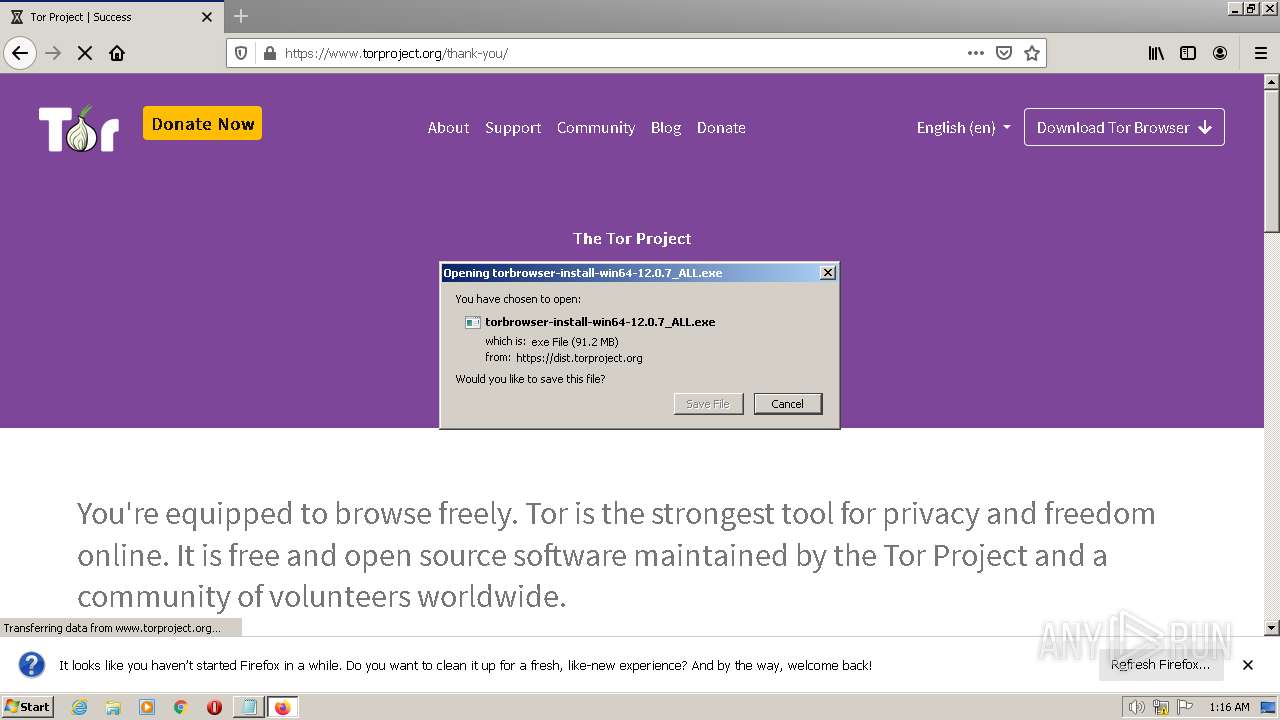Click Donate Now button
This screenshot has height=720, width=1280.
202,124
